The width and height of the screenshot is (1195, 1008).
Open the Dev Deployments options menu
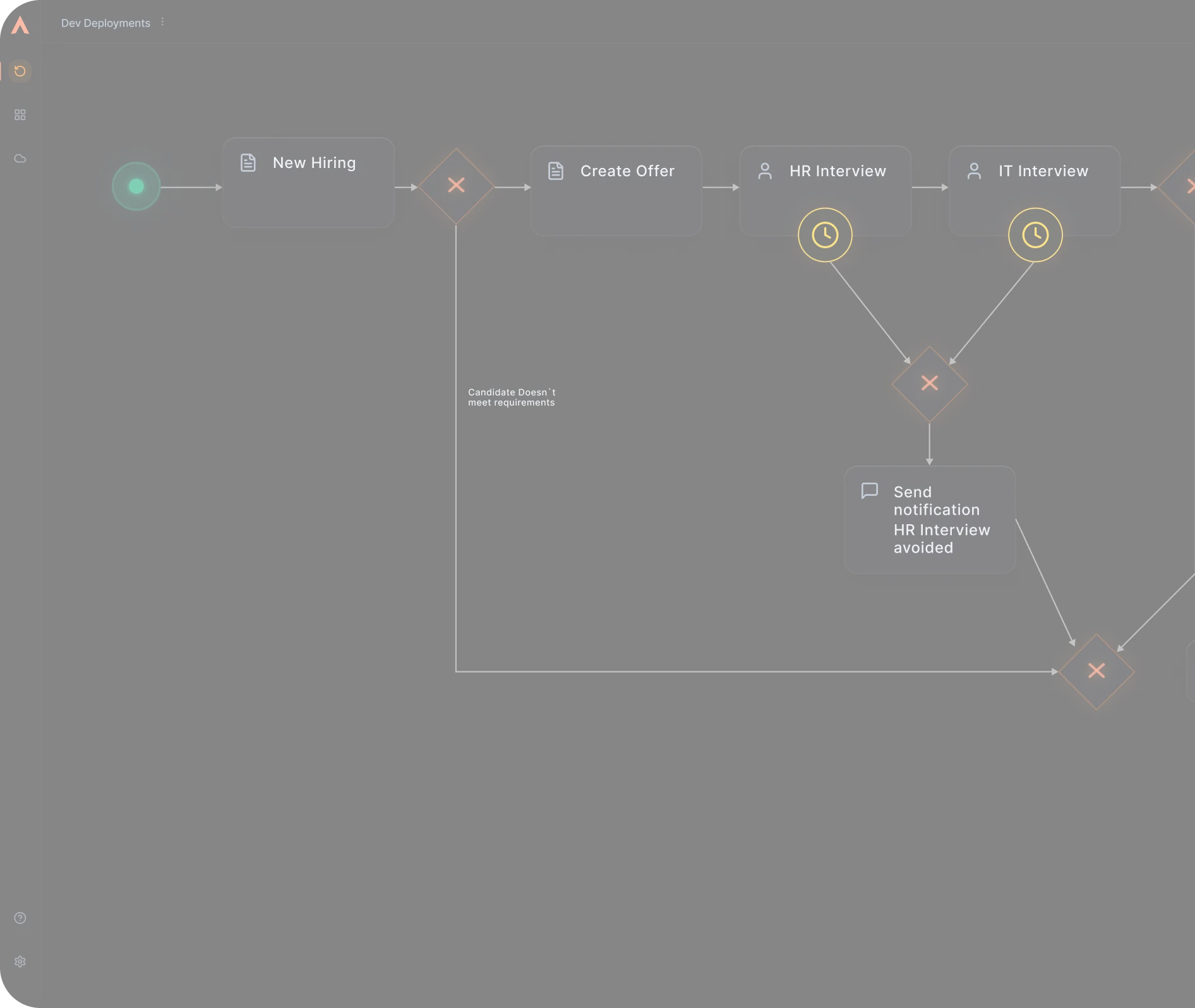pos(163,22)
